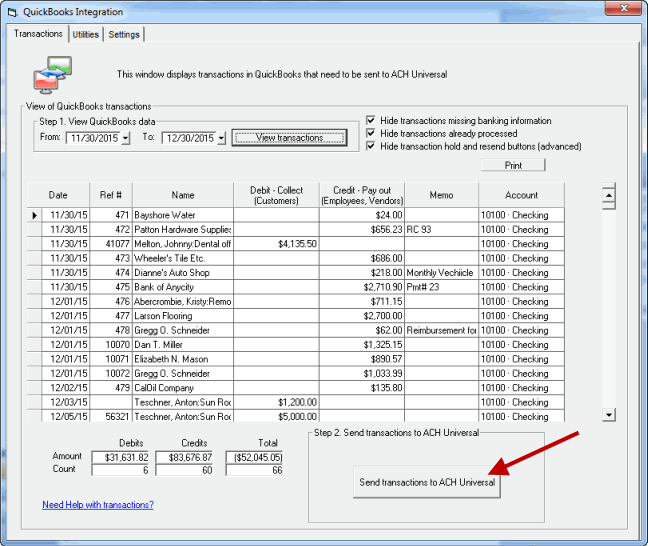Image resolution: width=648 pixels, height=546 pixels.
Task: Click the current row arrow indicator for Bayshore Water
Action: pos(34,215)
